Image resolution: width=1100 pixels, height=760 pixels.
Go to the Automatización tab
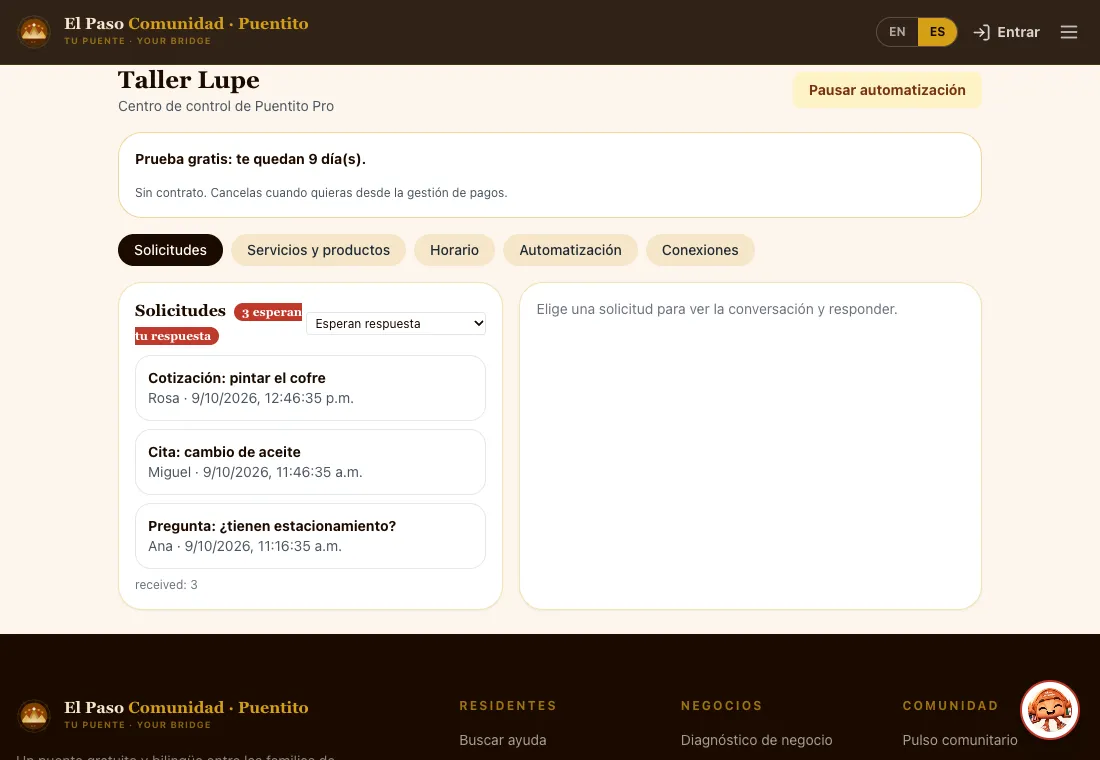point(570,250)
